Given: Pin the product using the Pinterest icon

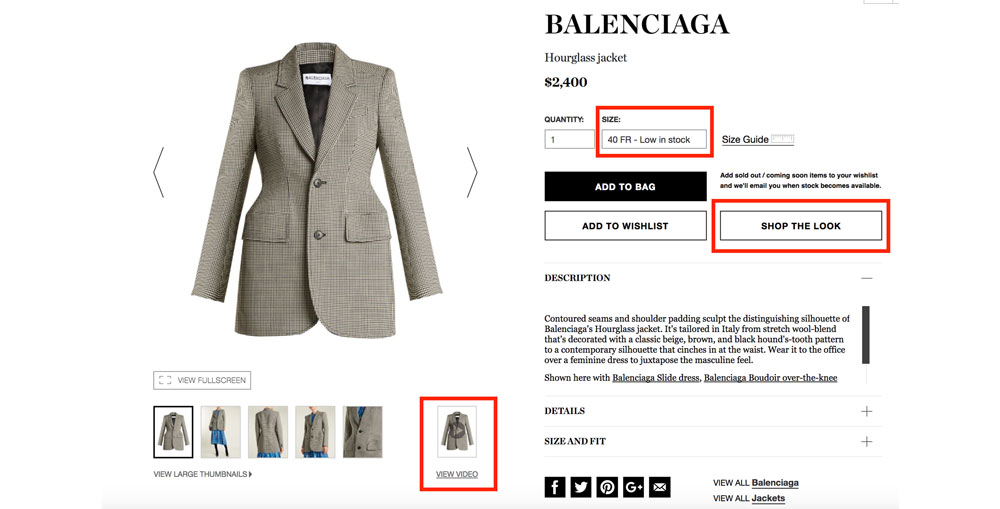Looking at the screenshot, I should (607, 487).
